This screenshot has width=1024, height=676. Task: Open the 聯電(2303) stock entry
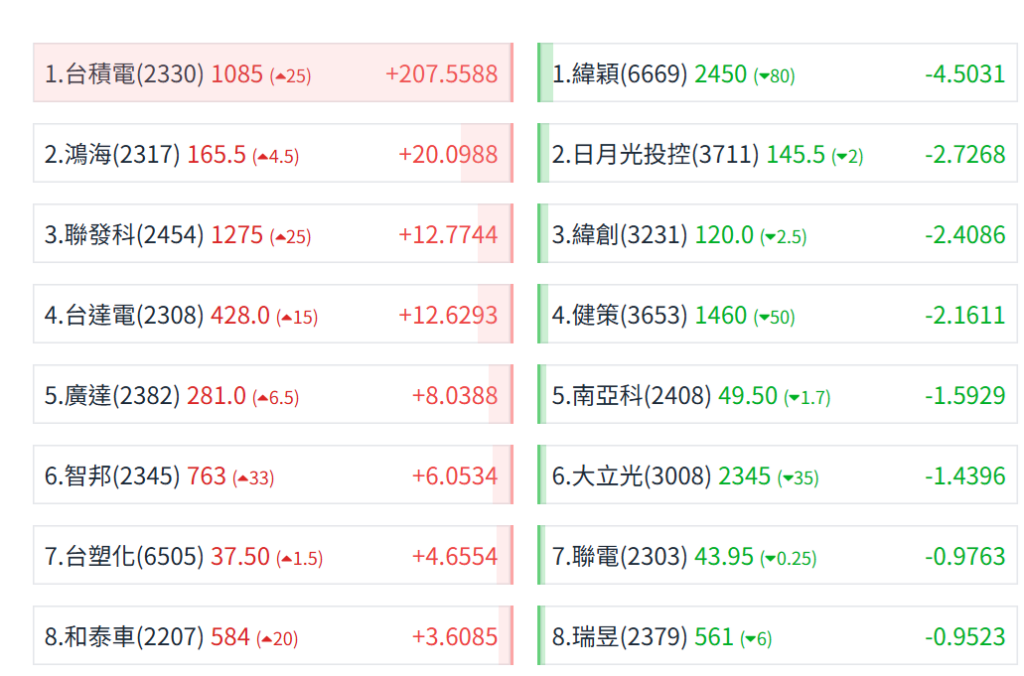[777, 555]
